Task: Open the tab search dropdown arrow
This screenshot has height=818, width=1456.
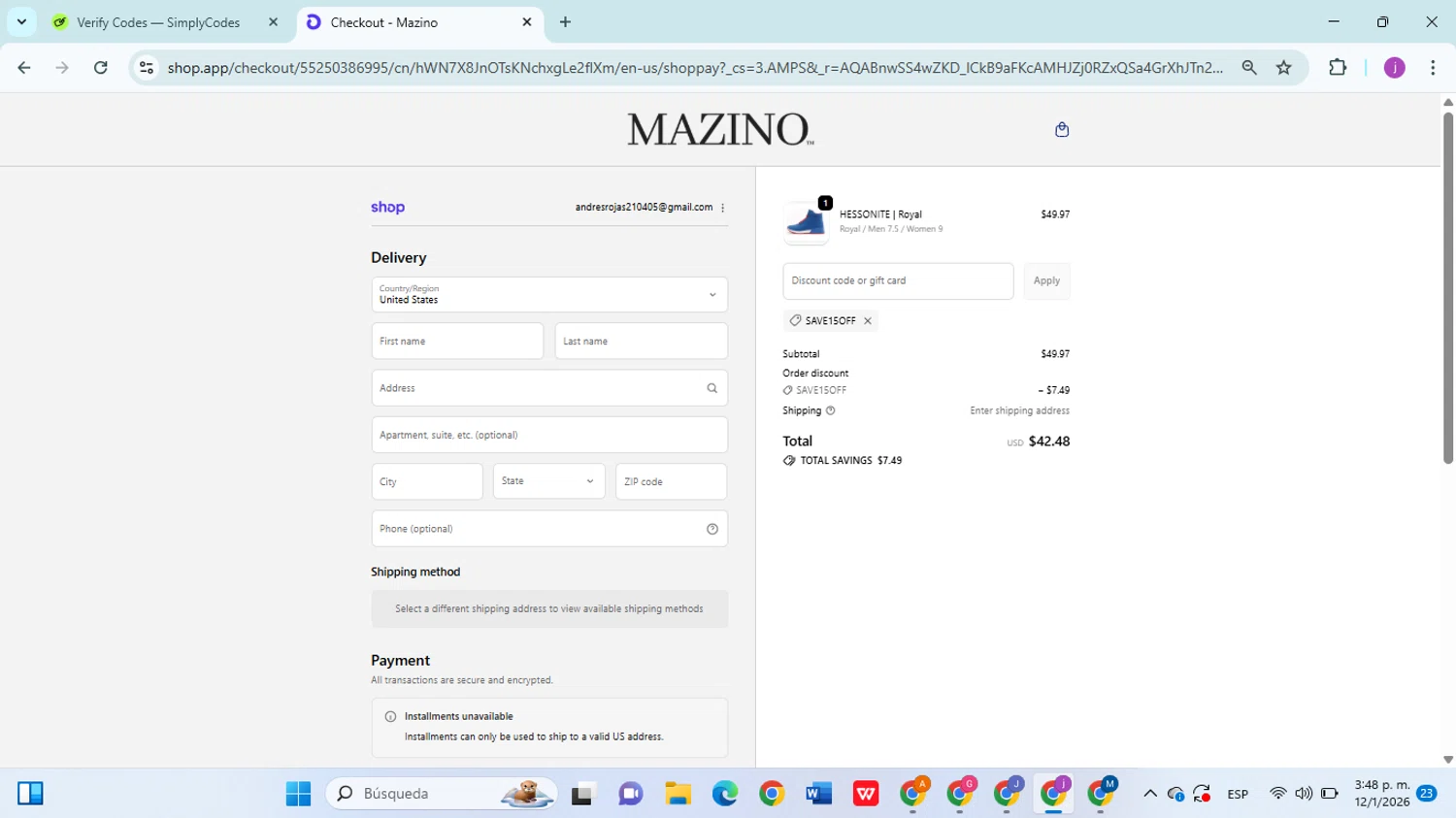Action: (x=21, y=21)
